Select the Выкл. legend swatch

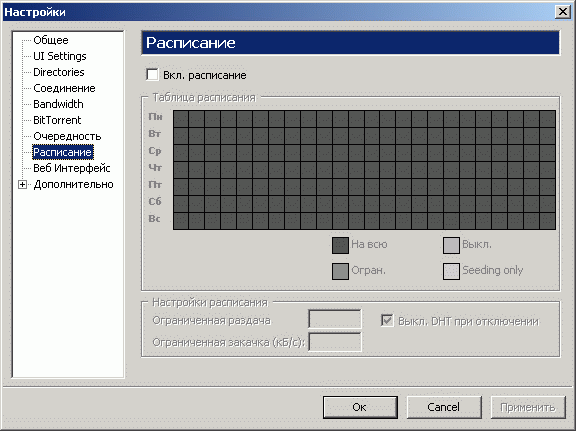pyautogui.click(x=451, y=245)
